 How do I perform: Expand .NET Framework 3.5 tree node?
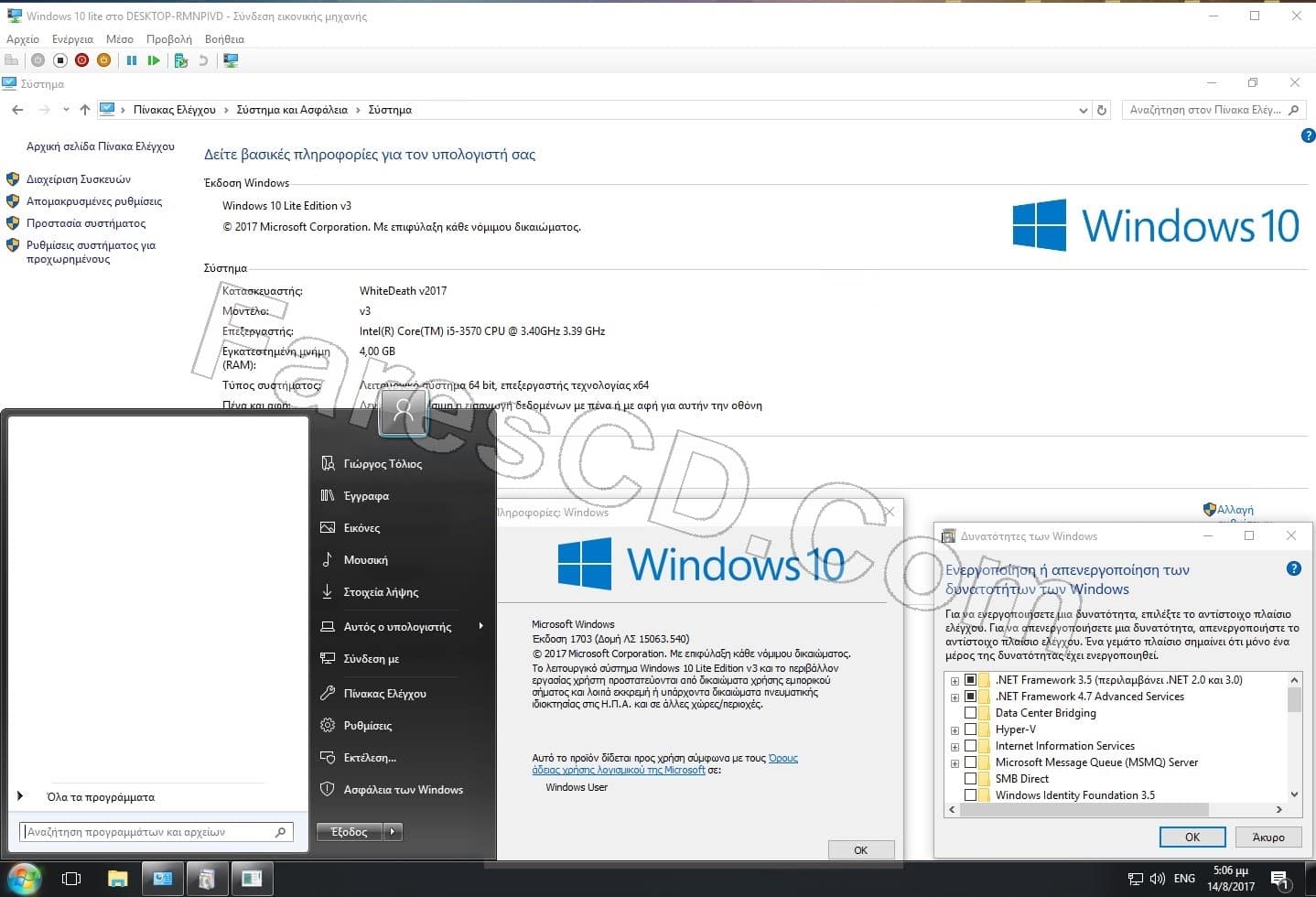click(x=955, y=681)
